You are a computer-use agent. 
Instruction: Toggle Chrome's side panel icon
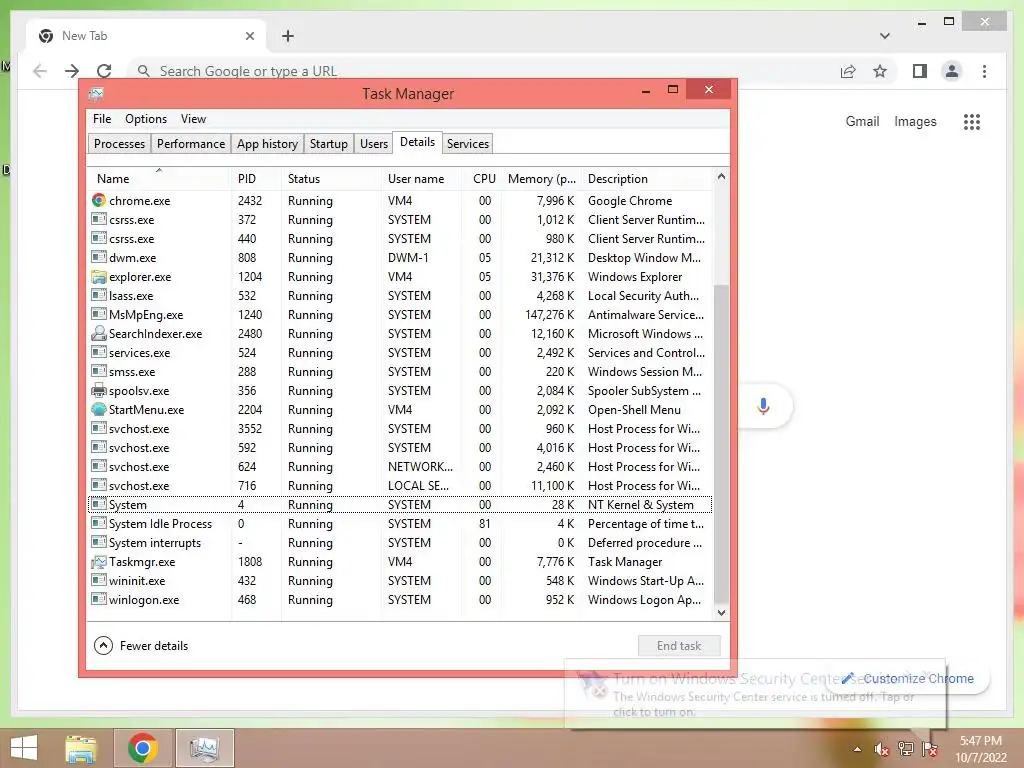920,71
